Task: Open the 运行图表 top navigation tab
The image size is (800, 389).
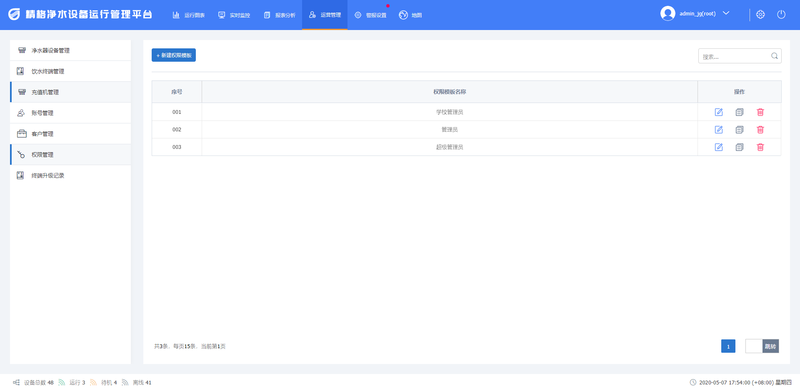Action: (189, 15)
